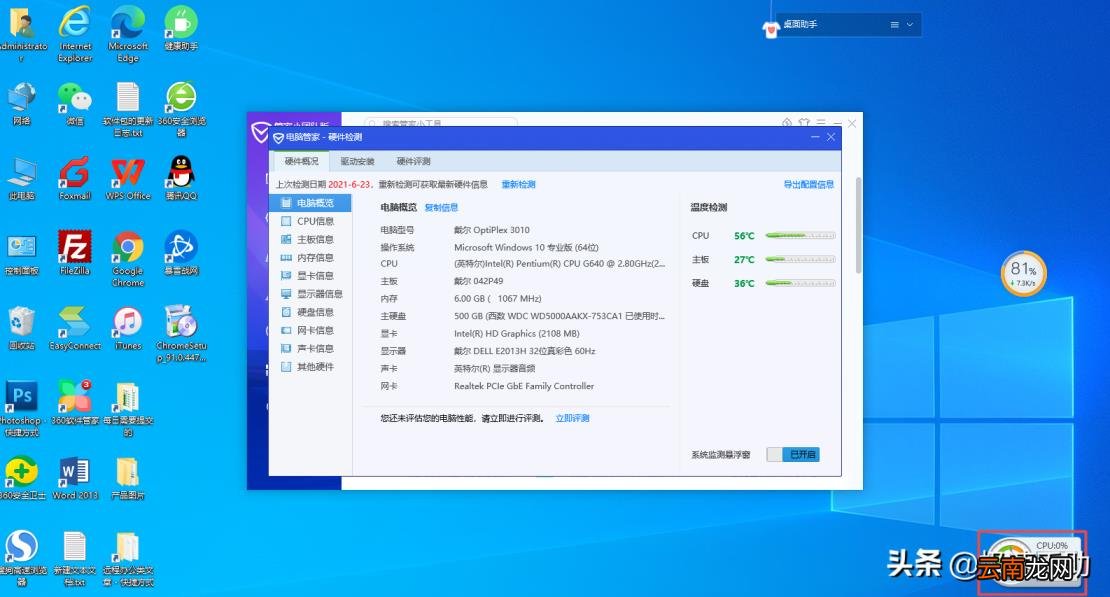1110x597 pixels.
Task: Select the 产品图片 folder icon
Action: [x=128, y=478]
